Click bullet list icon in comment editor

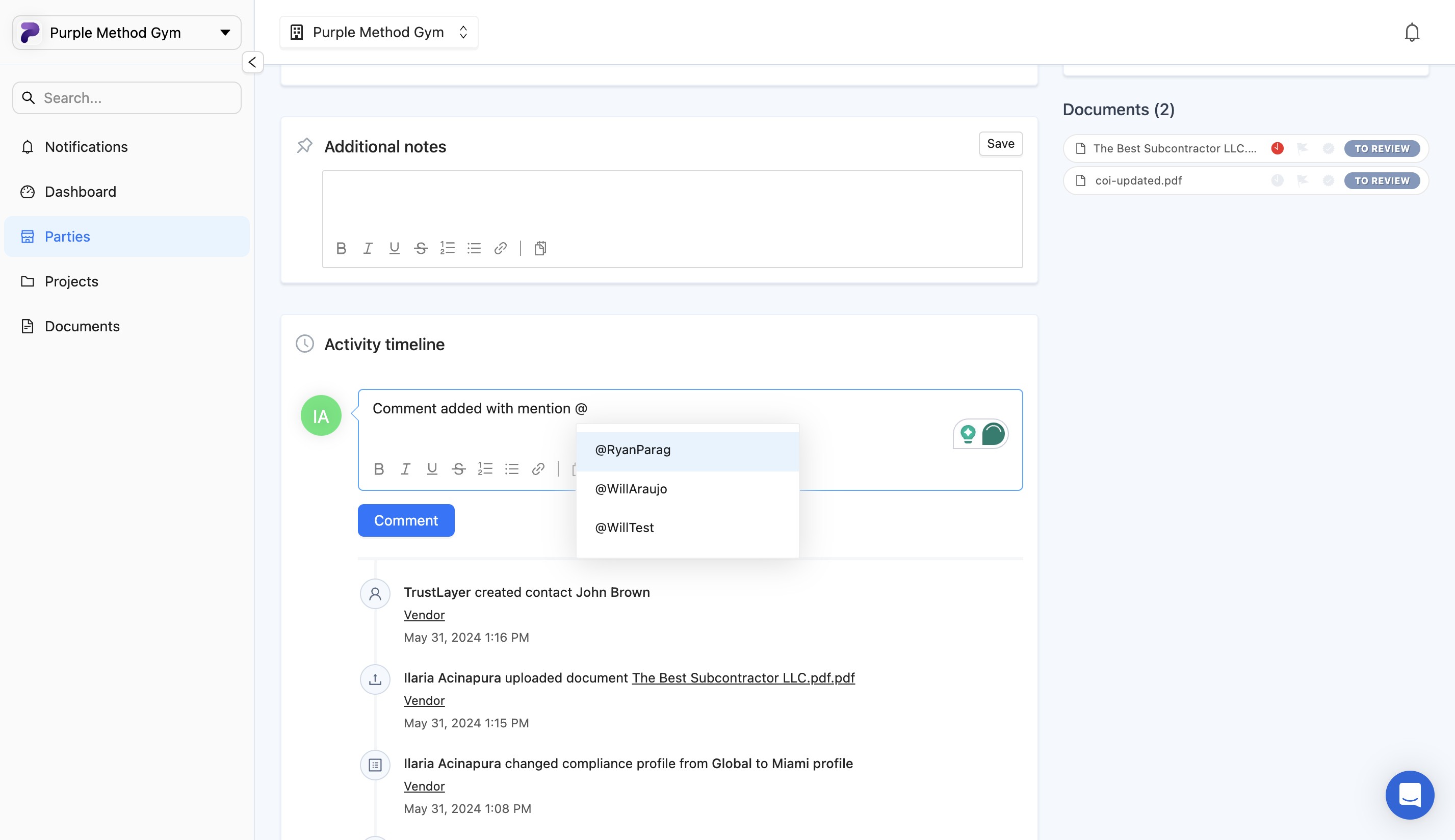(512, 469)
